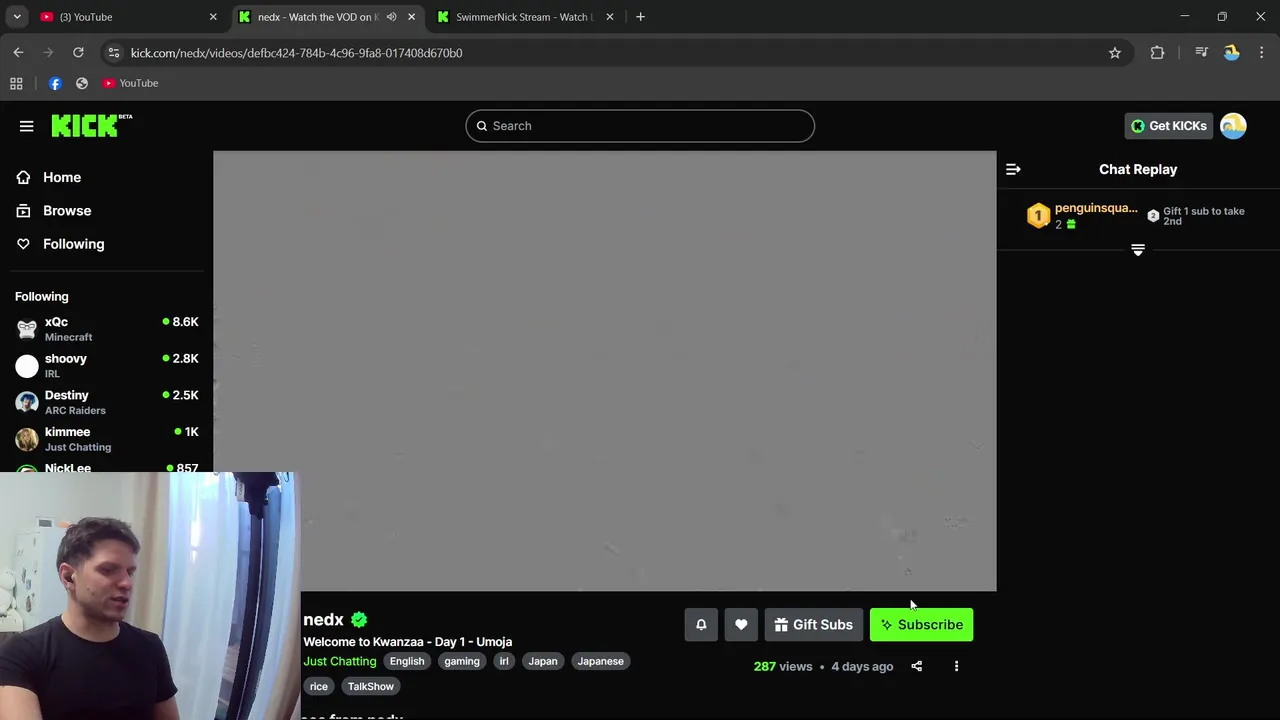Image resolution: width=1280 pixels, height=720 pixels.
Task: Click the nedx verified badge
Action: (x=359, y=620)
